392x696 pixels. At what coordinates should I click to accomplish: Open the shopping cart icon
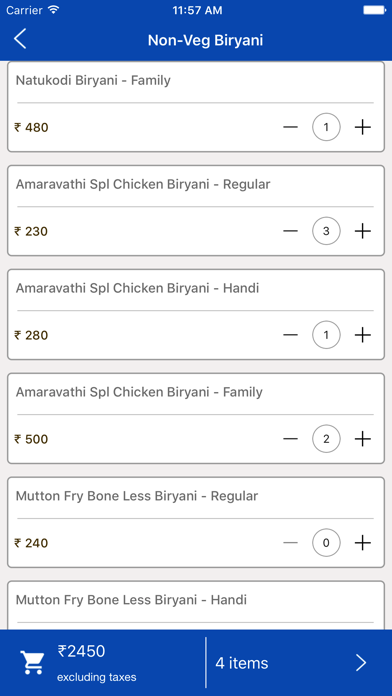pyautogui.click(x=32, y=663)
